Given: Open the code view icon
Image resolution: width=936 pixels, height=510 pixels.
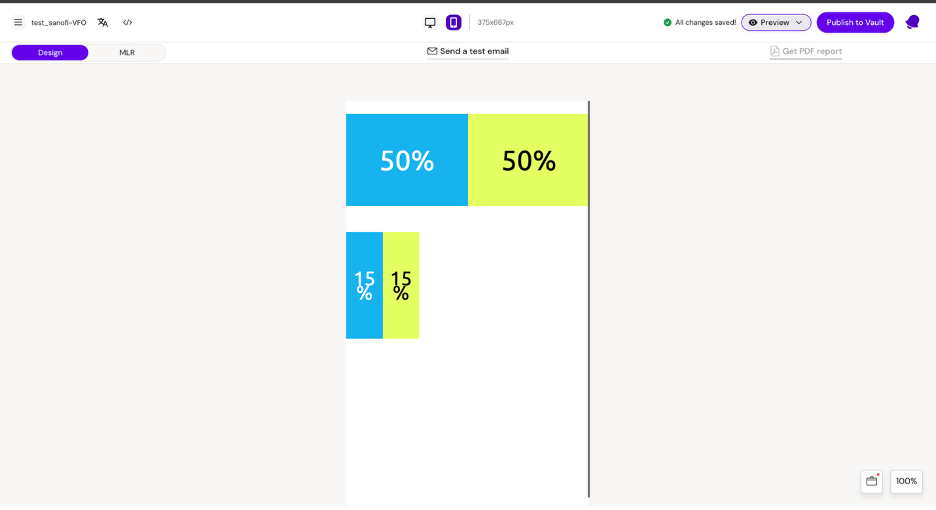Looking at the screenshot, I should (128, 22).
